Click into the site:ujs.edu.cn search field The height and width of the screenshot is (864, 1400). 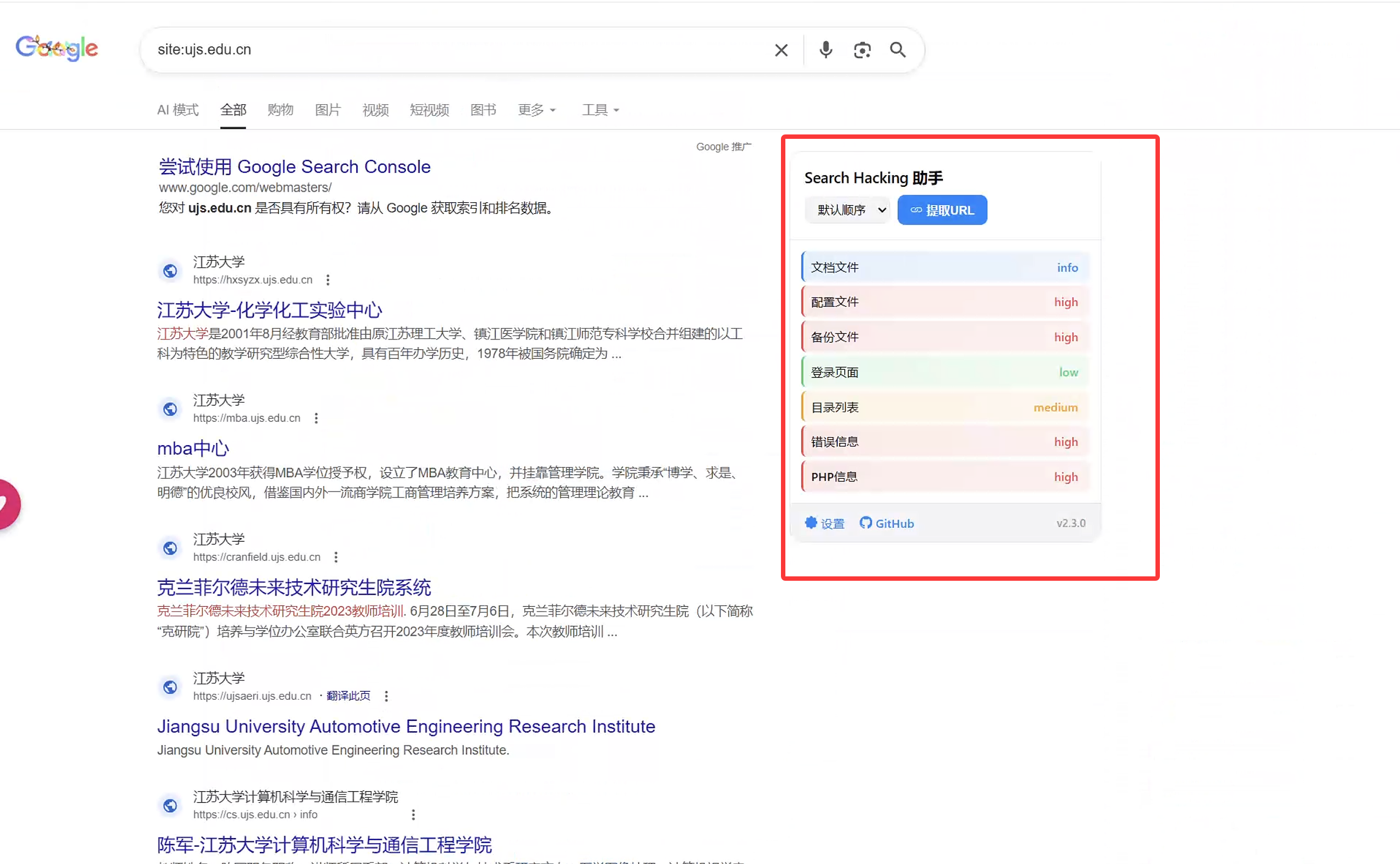[x=457, y=50]
